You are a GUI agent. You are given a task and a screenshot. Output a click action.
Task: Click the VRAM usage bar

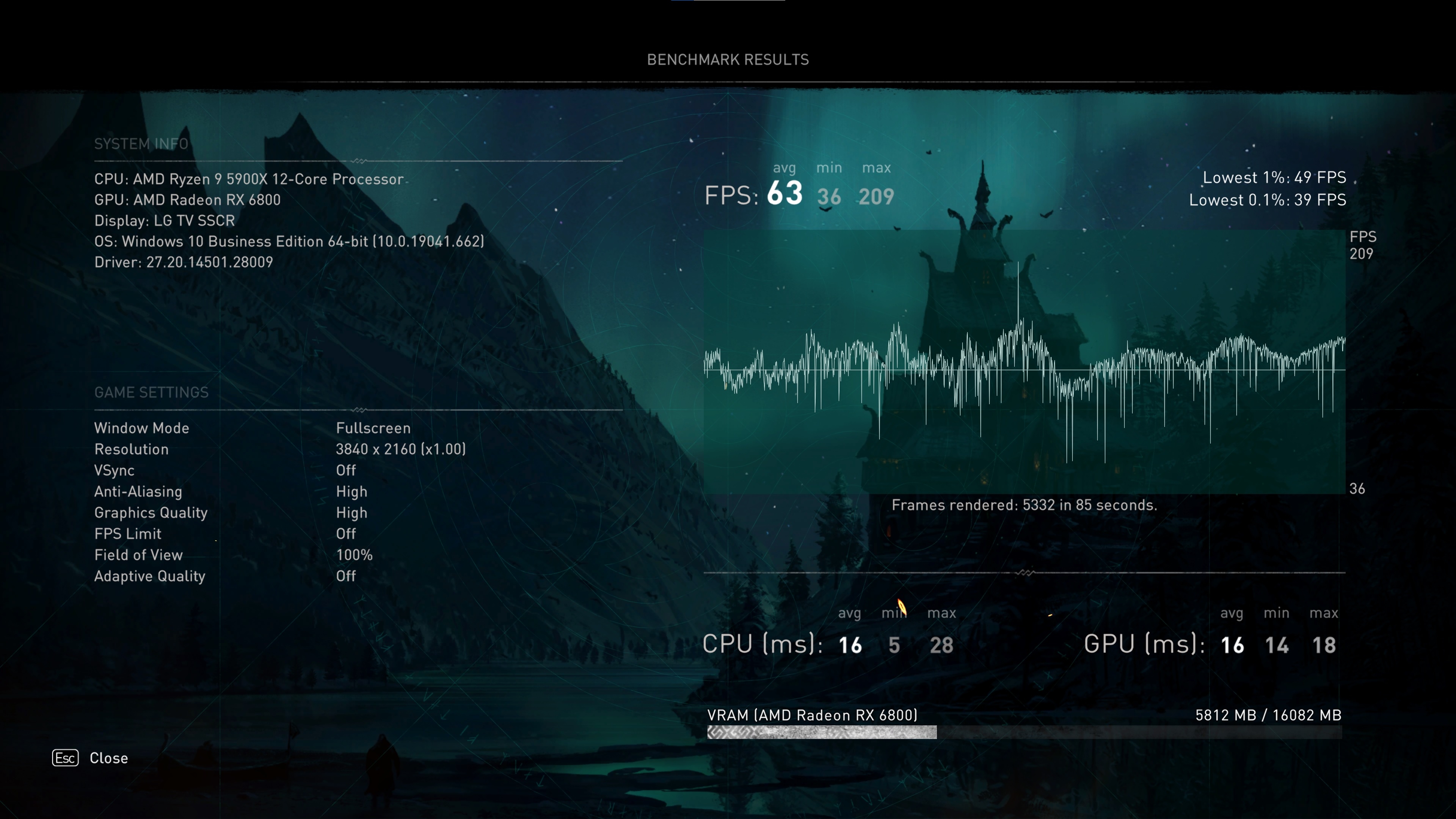click(1024, 733)
